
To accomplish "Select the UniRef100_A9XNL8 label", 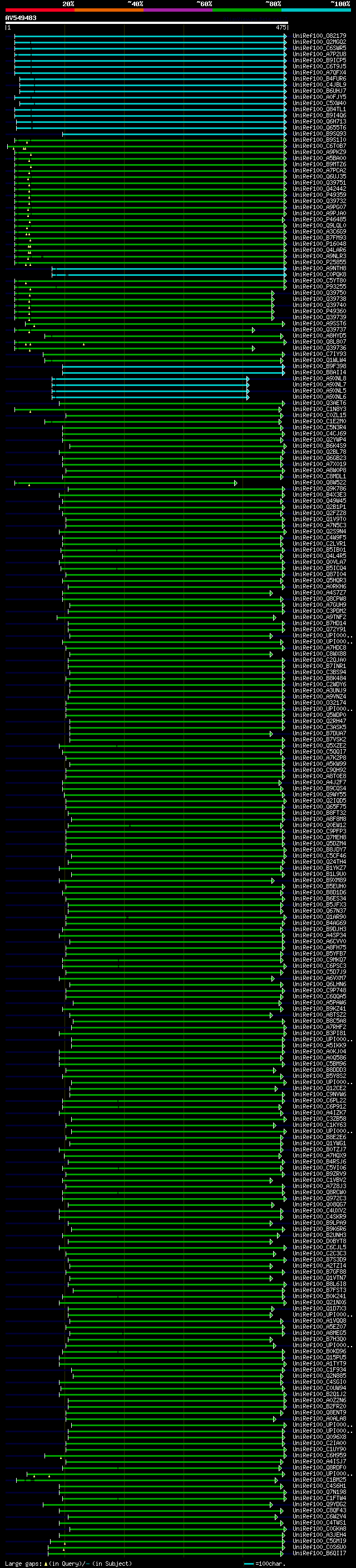I will point(319,378).
